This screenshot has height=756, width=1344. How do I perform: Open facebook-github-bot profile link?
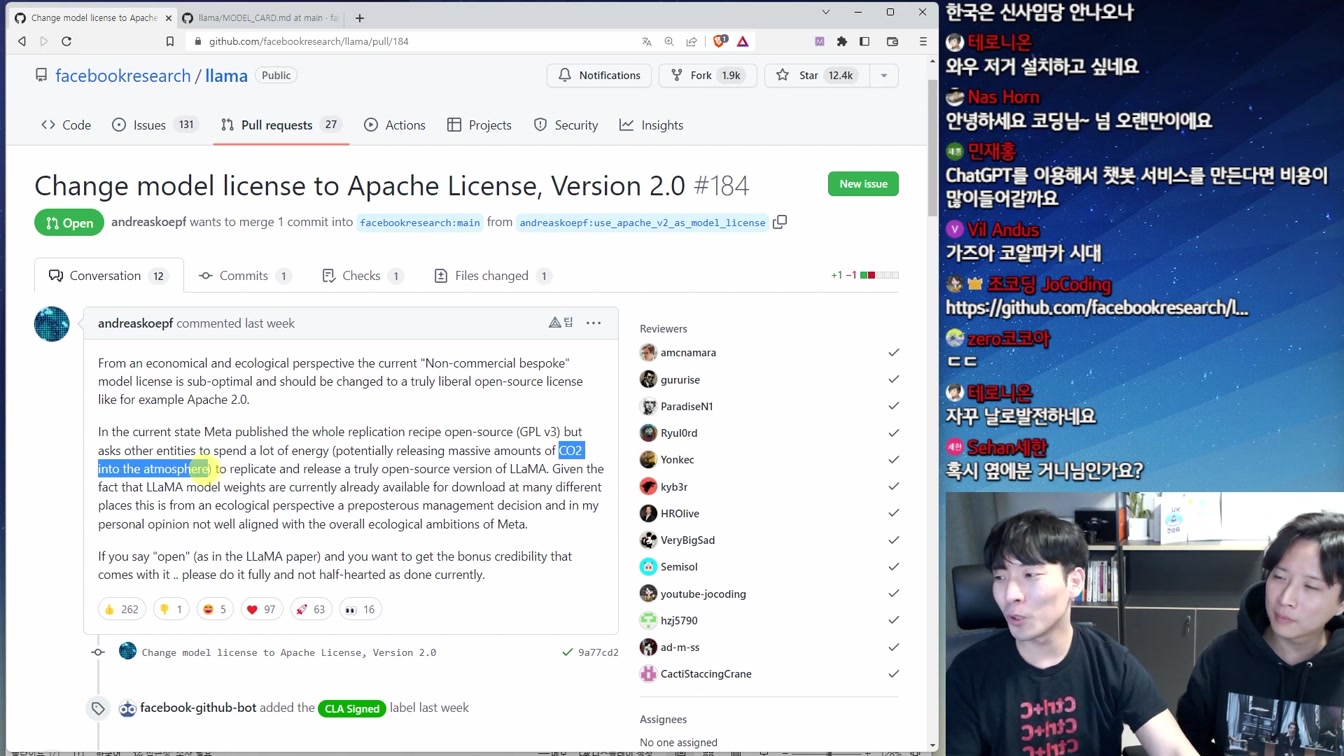pos(198,708)
